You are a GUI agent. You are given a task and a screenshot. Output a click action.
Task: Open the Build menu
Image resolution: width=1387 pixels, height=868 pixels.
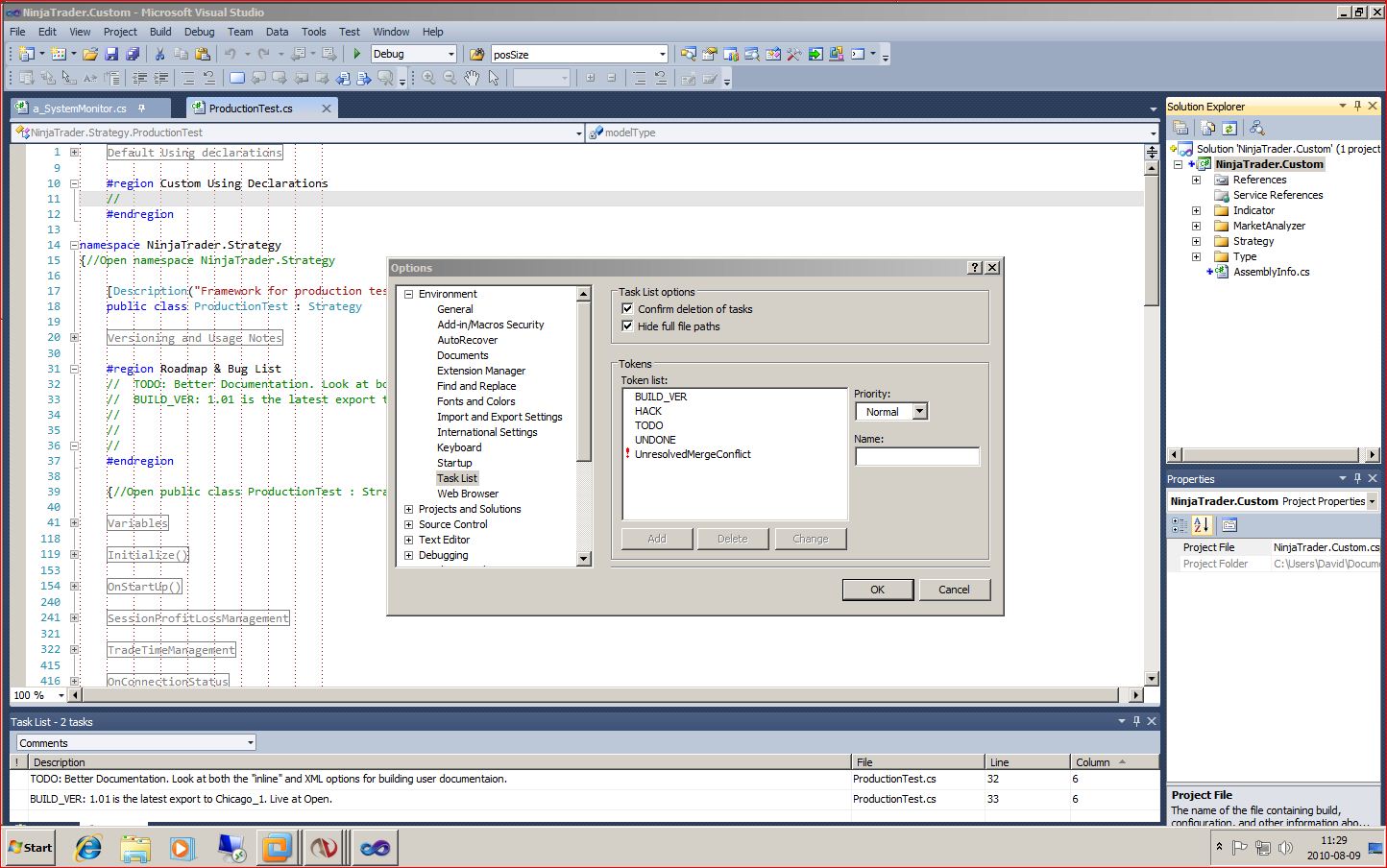pyautogui.click(x=160, y=32)
